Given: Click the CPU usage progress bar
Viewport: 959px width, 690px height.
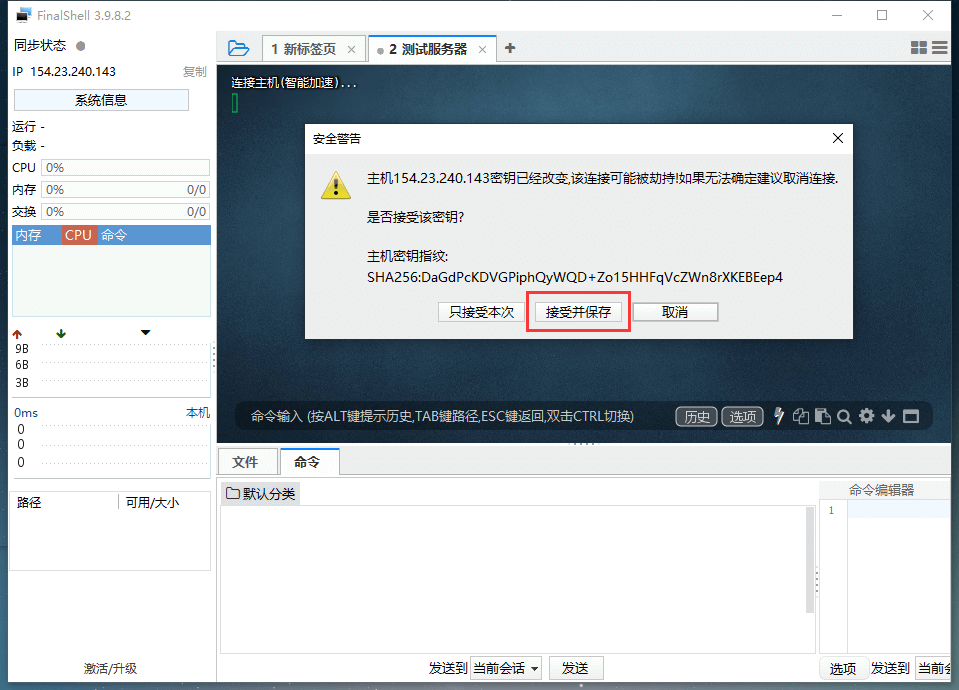Looking at the screenshot, I should coord(124,167).
